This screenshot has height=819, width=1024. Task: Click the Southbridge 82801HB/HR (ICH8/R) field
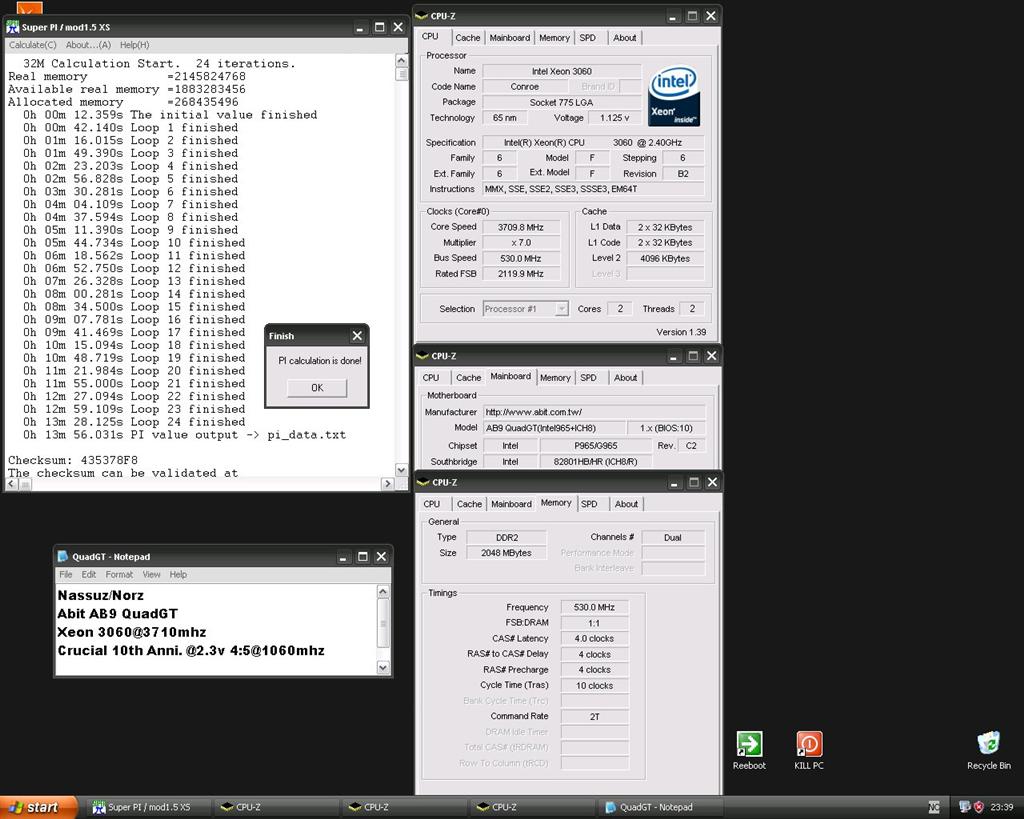595,462
